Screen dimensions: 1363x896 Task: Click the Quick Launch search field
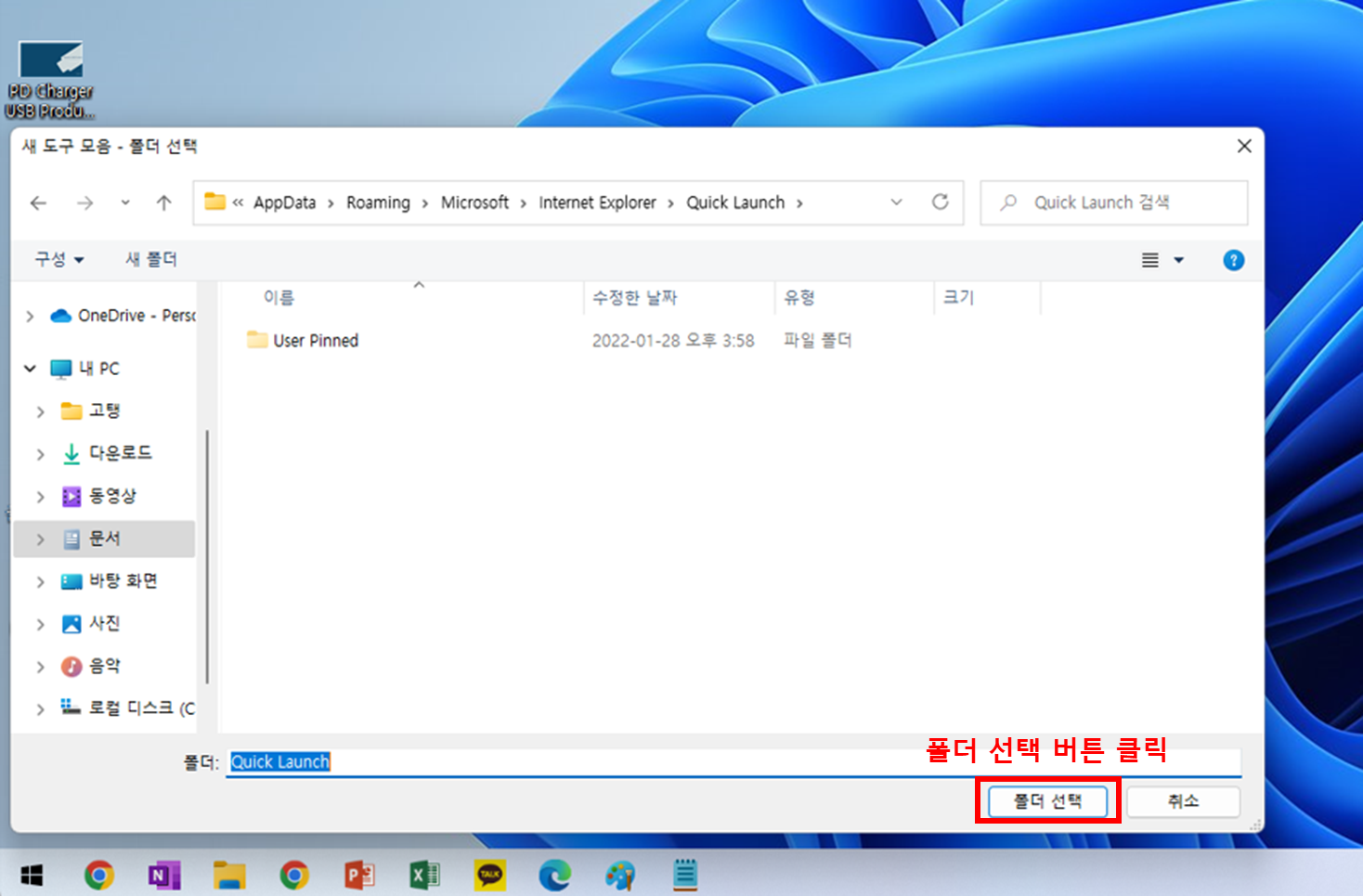pyautogui.click(x=1114, y=202)
